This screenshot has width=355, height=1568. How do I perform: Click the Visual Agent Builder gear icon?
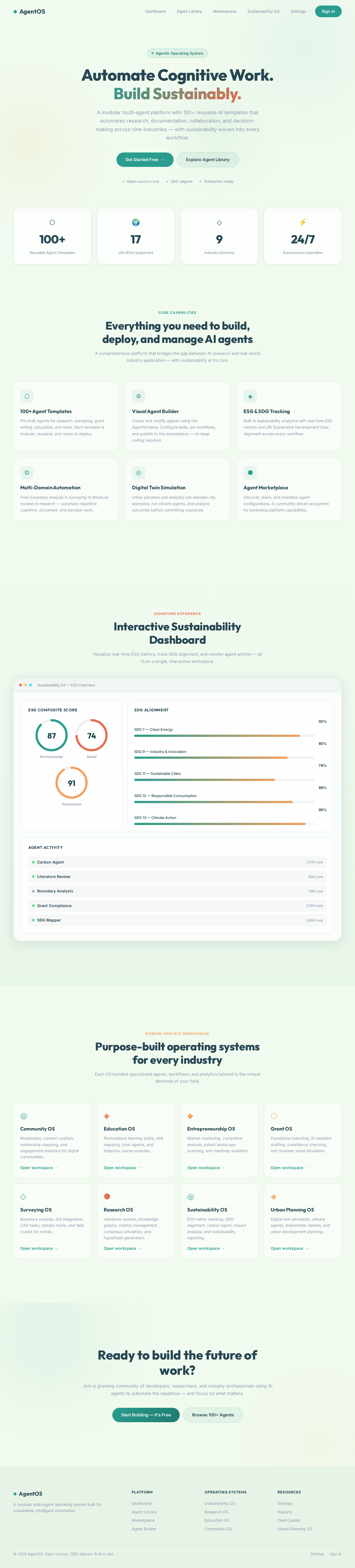(138, 396)
